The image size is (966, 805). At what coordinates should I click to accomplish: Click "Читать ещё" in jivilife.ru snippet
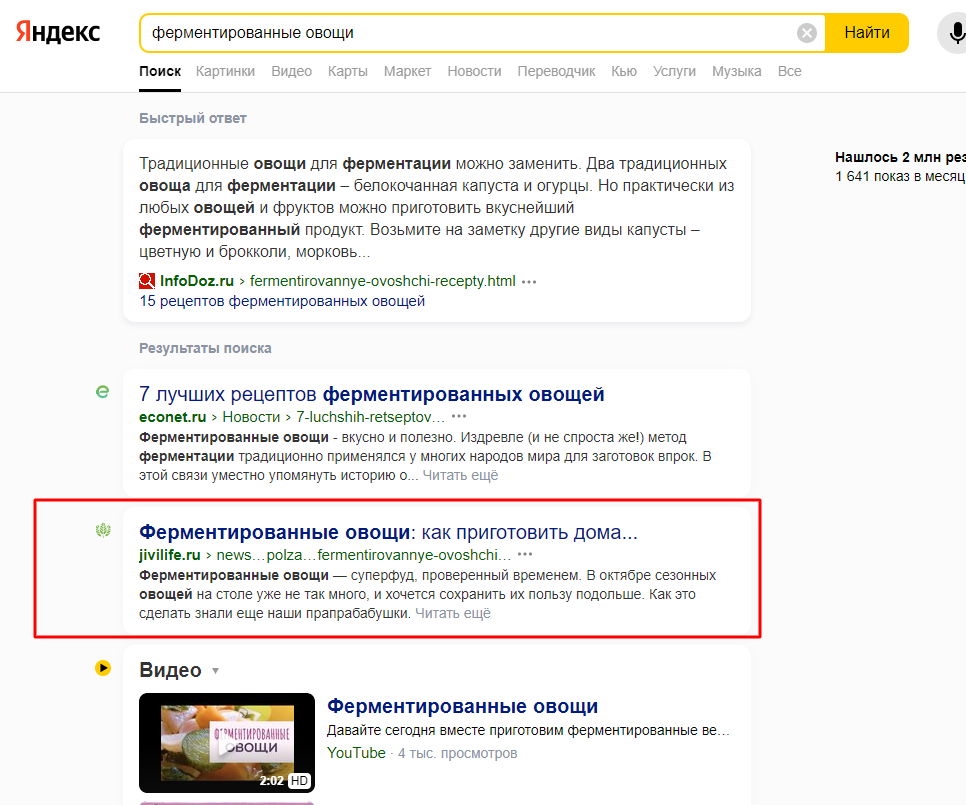pos(453,613)
